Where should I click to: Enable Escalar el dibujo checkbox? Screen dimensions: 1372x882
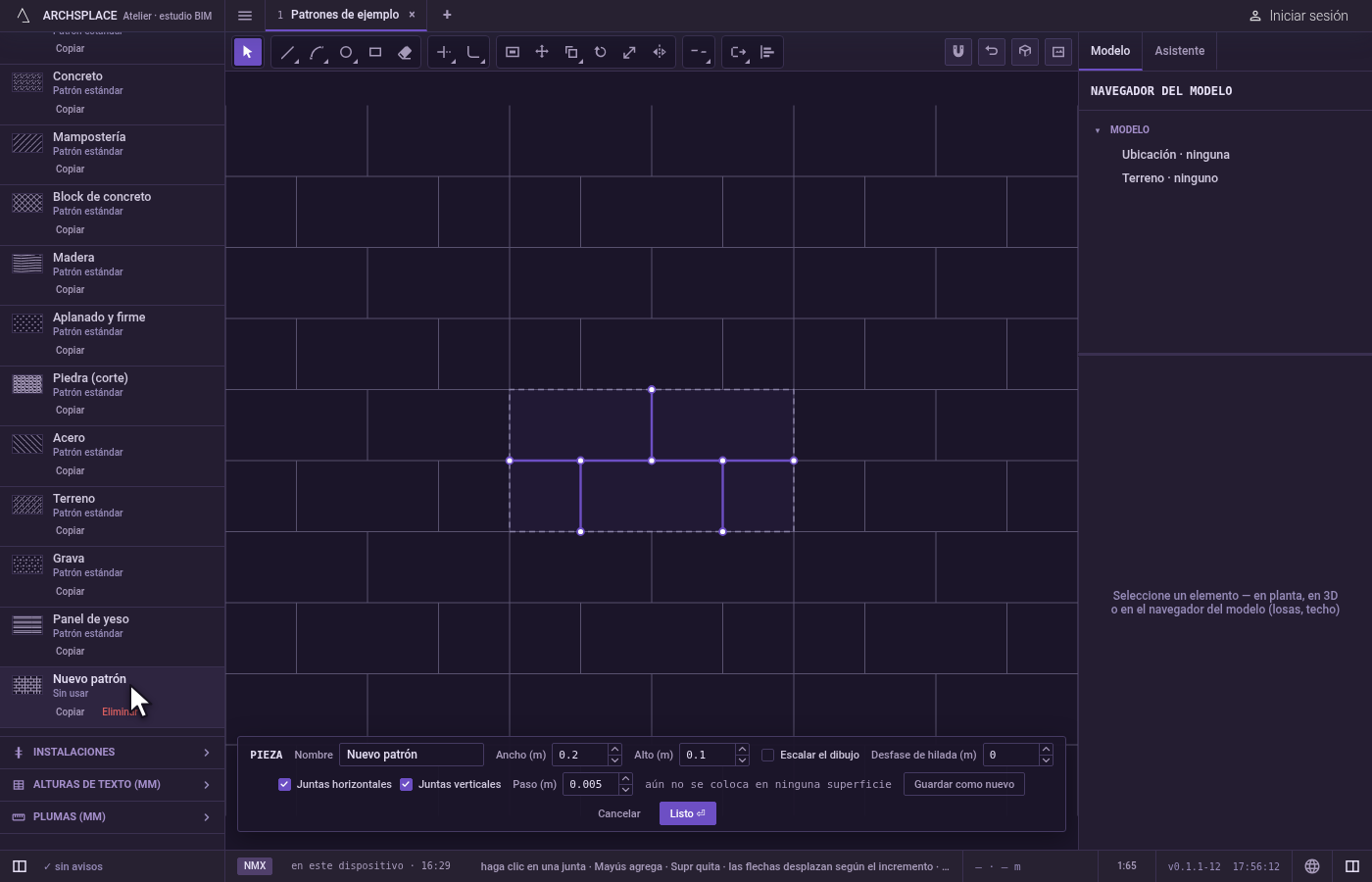point(768,755)
